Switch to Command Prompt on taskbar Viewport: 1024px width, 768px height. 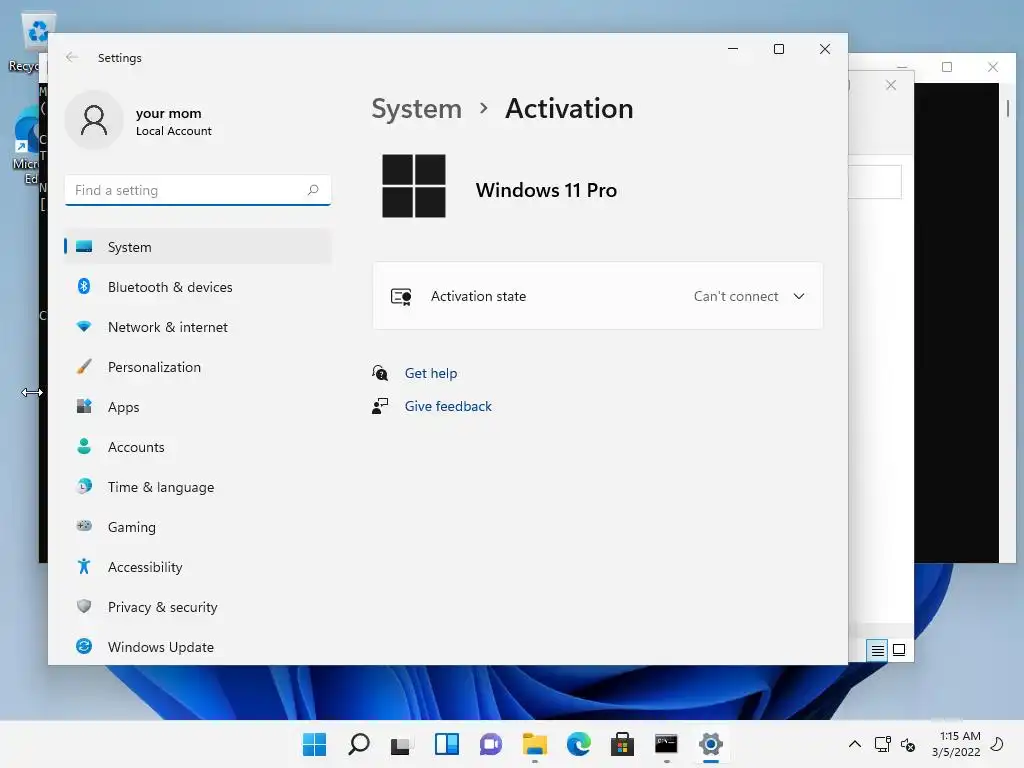(666, 744)
